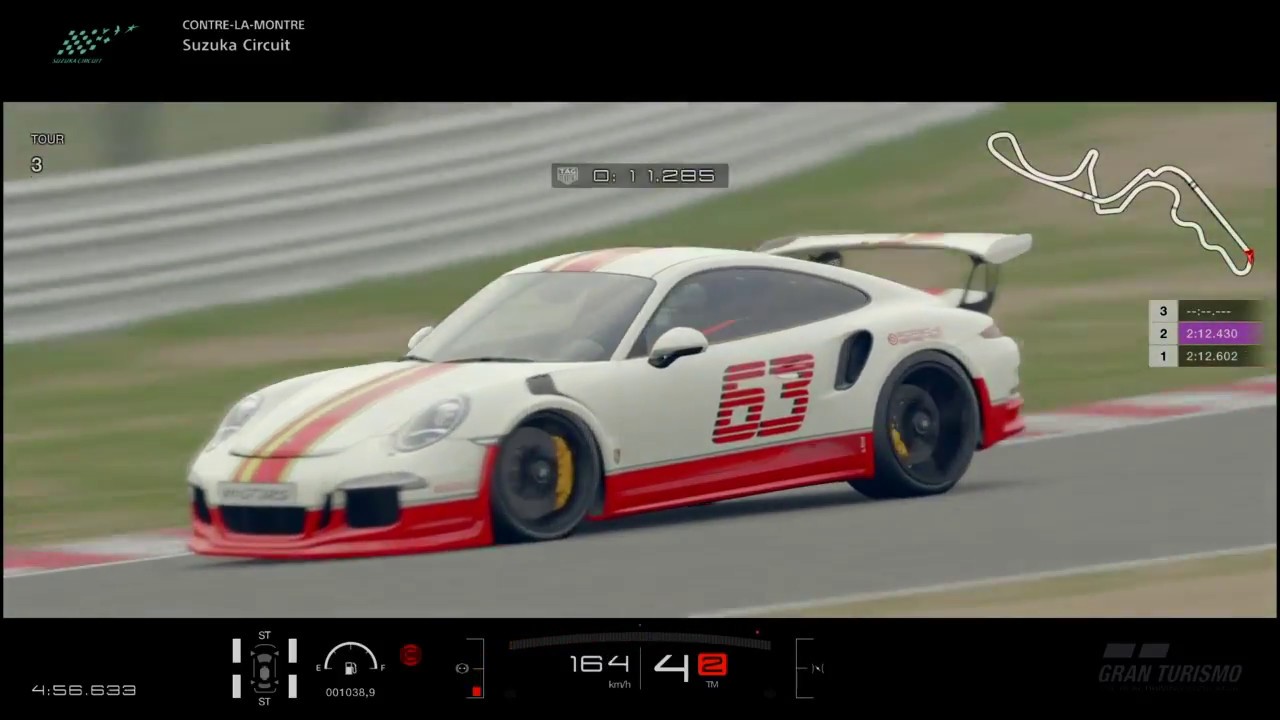Screen dimensions: 1280x720
Task: Click the traction control indicator icon
Action: 817,668
